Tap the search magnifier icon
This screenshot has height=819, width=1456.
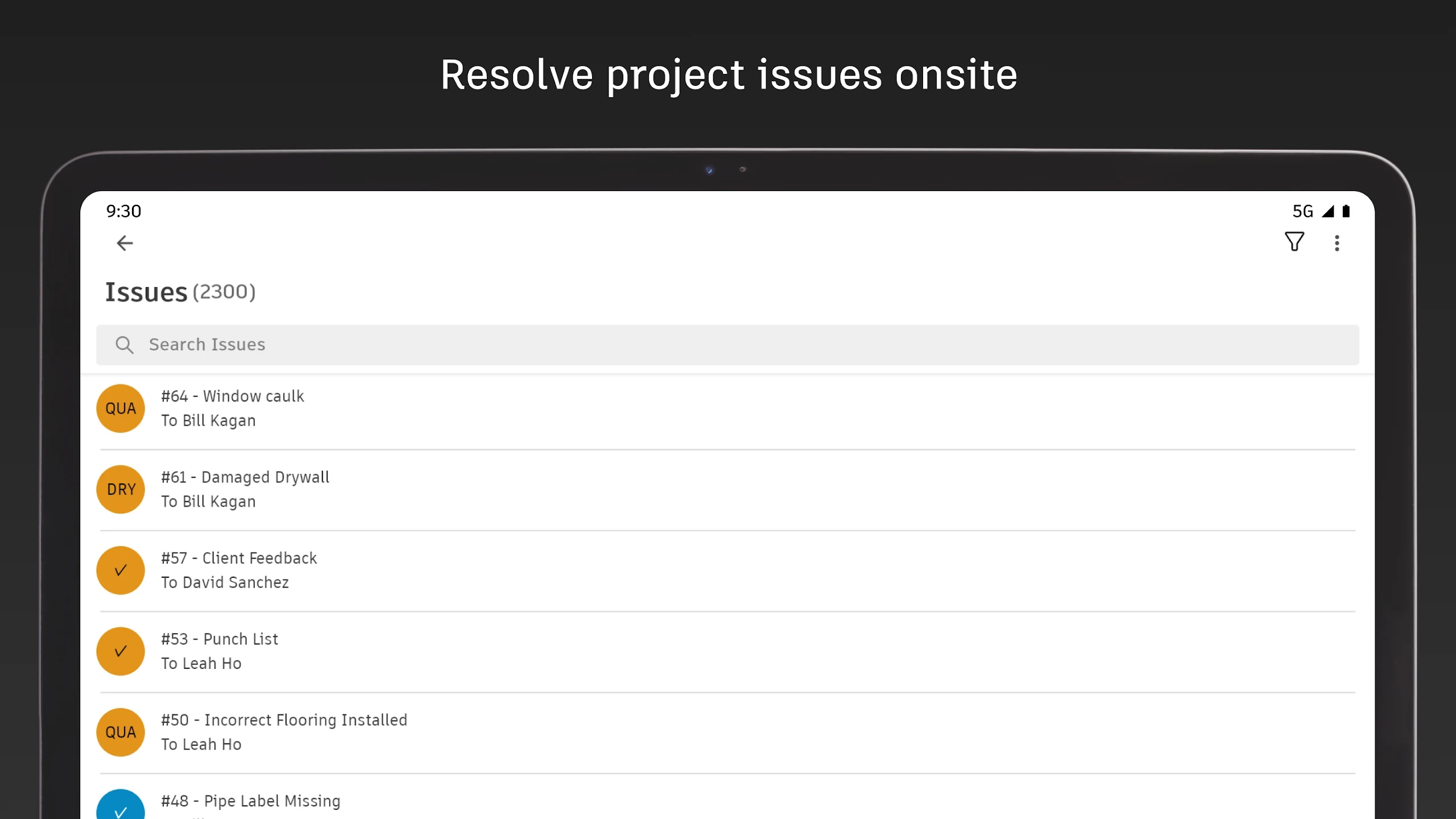[124, 345]
